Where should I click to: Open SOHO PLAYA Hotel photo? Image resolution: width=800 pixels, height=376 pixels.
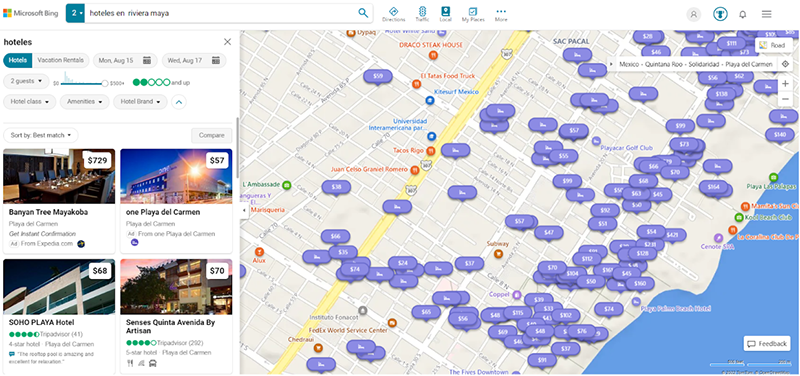pyautogui.click(x=59, y=287)
